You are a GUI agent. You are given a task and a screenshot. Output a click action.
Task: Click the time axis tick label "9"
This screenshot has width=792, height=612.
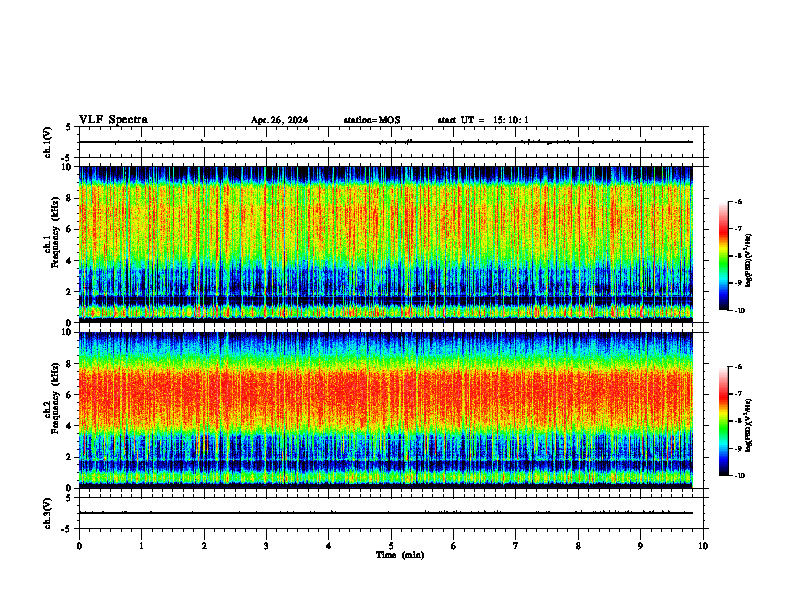[640, 546]
